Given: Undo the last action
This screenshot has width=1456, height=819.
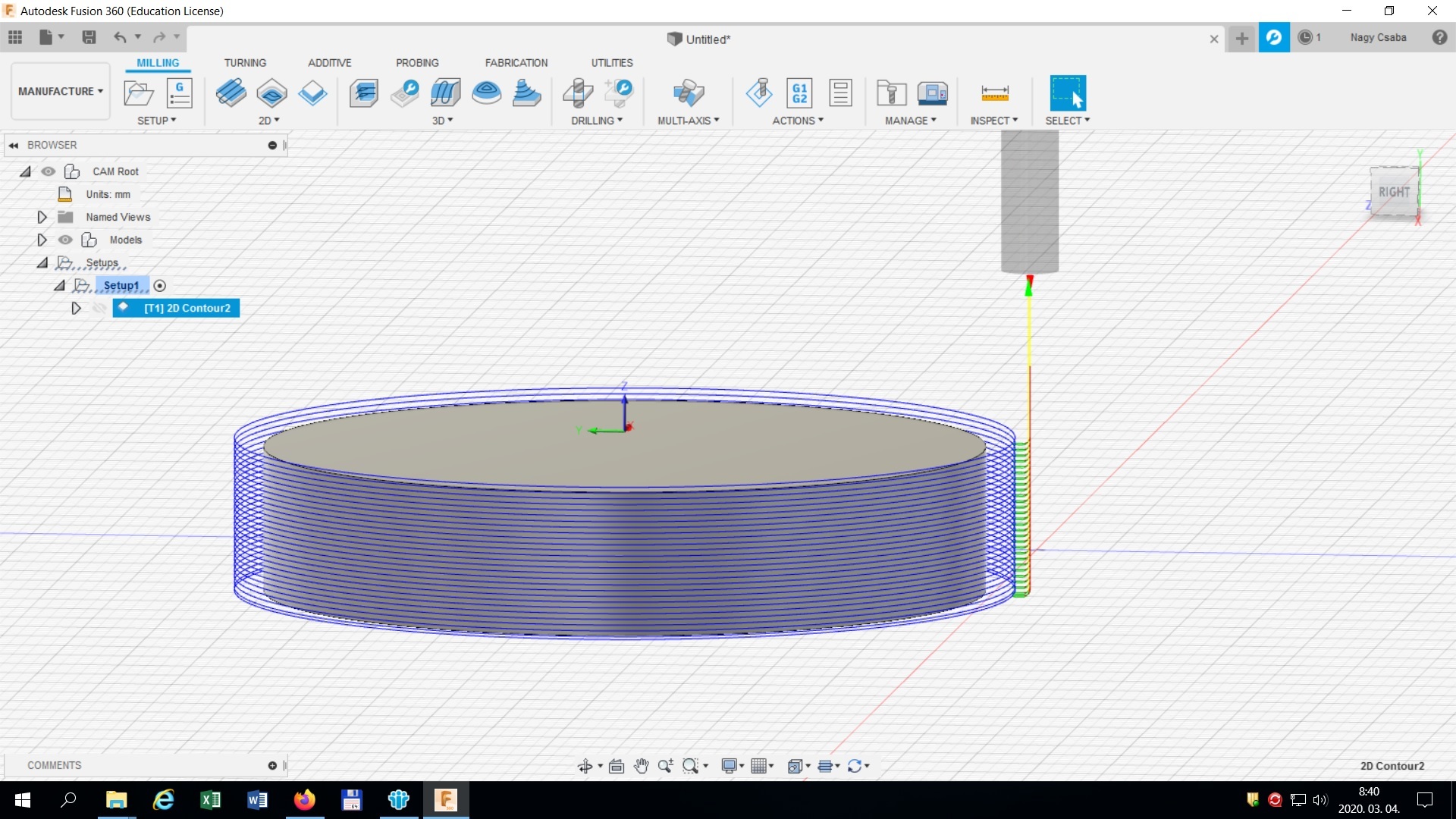Looking at the screenshot, I should (120, 37).
